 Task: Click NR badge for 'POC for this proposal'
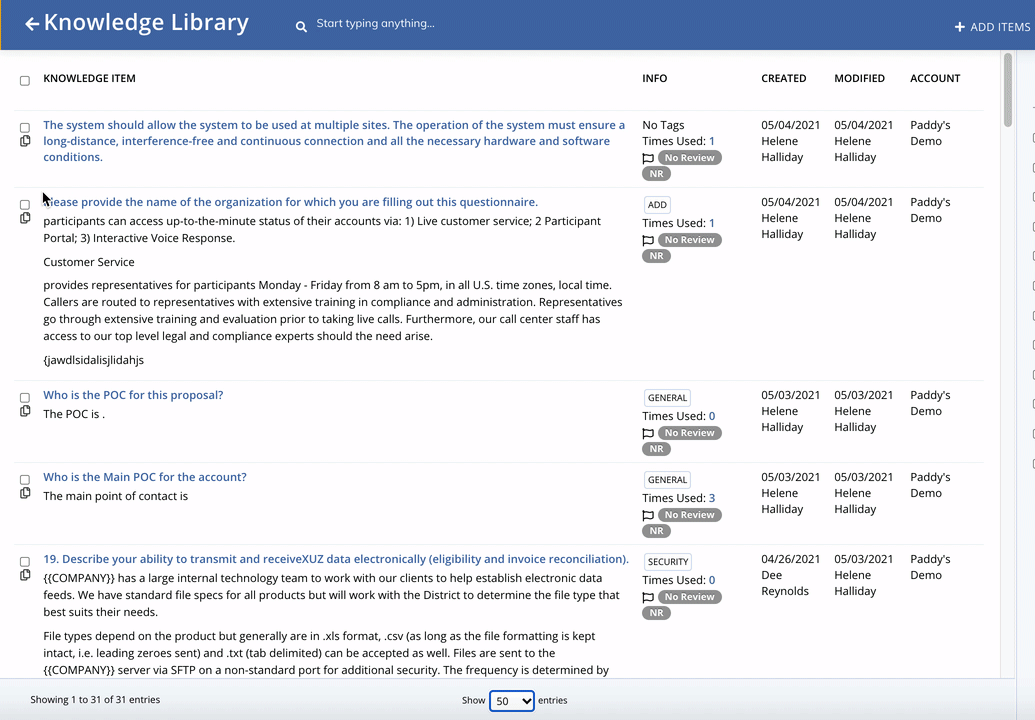click(x=656, y=449)
